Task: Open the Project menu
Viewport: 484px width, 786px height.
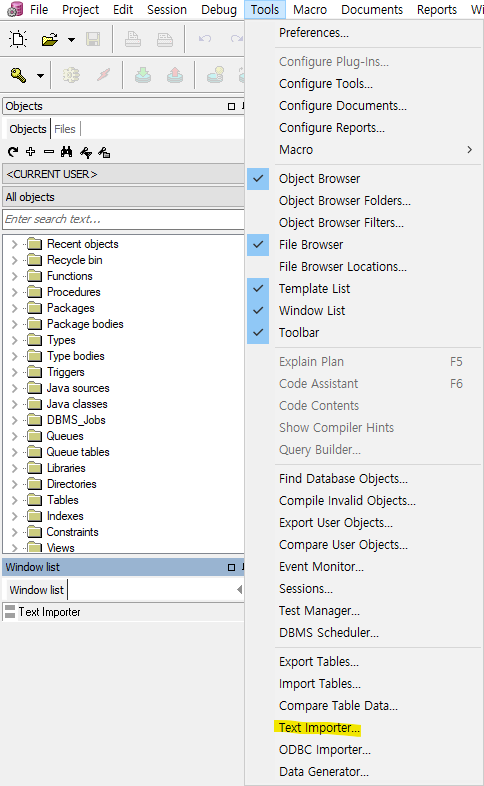Action: point(81,10)
